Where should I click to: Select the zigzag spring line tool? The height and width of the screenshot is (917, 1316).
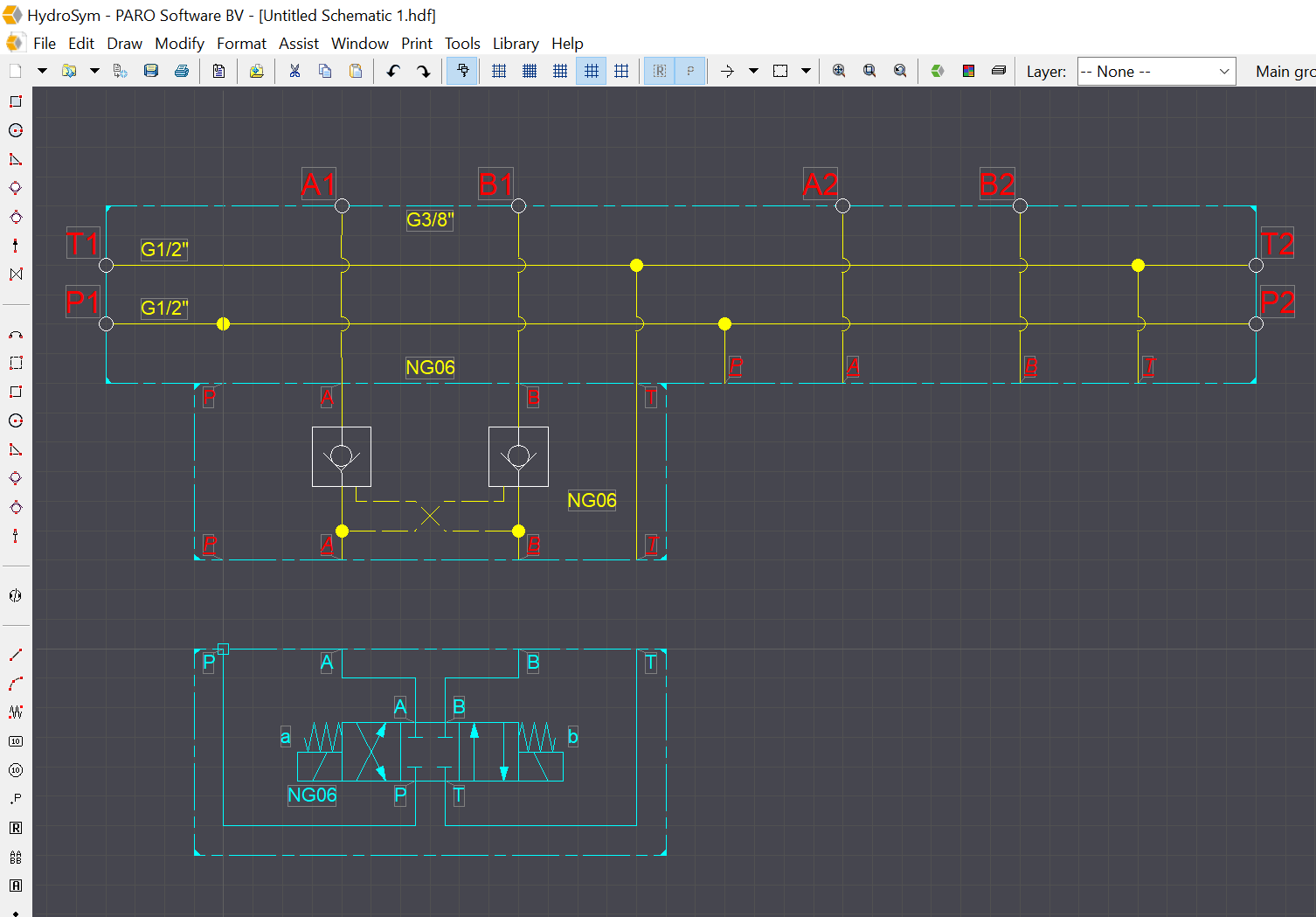(x=16, y=712)
